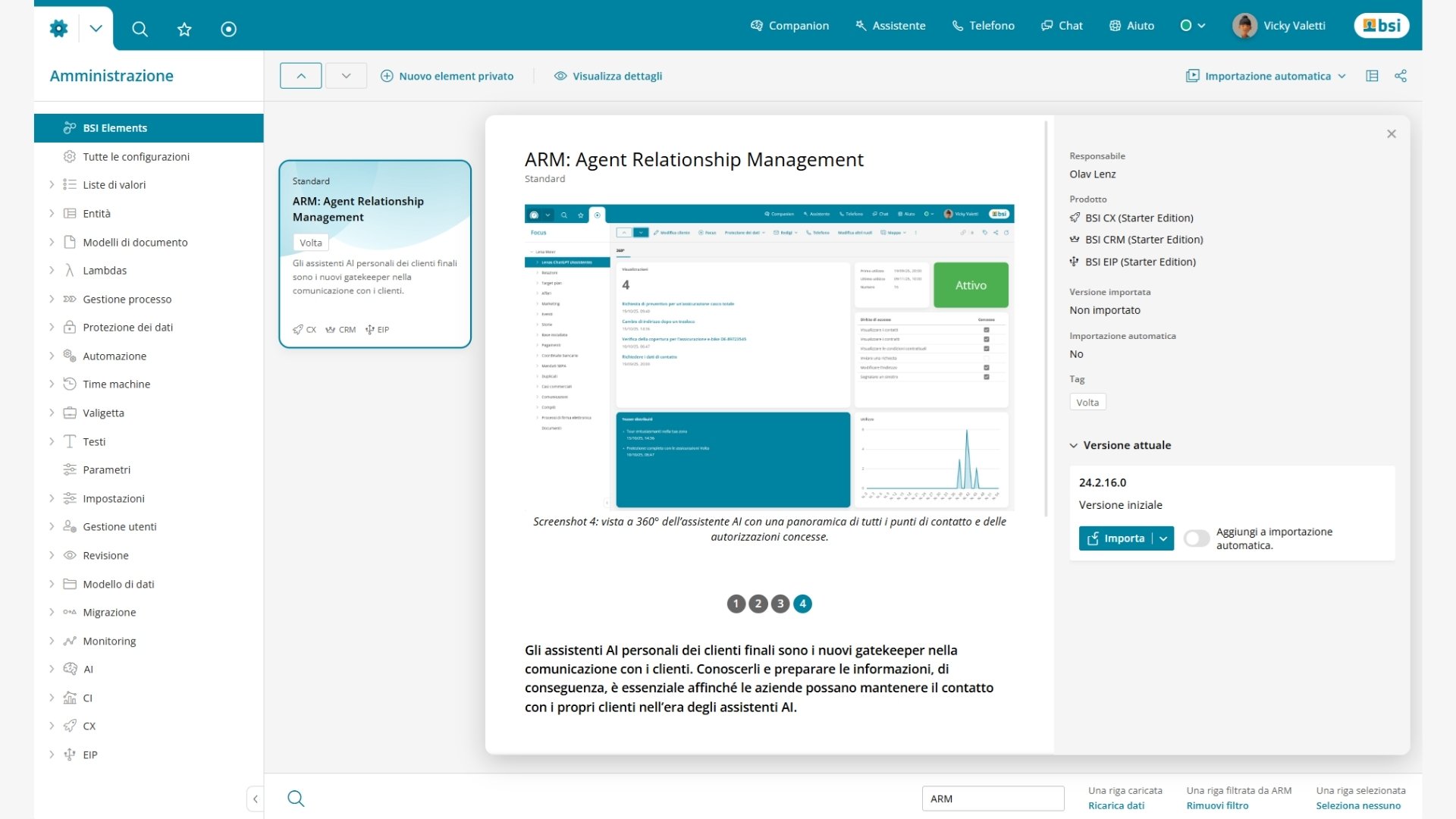1456x819 pixels.
Task: Expand the Entità tree node
Action: (52, 213)
